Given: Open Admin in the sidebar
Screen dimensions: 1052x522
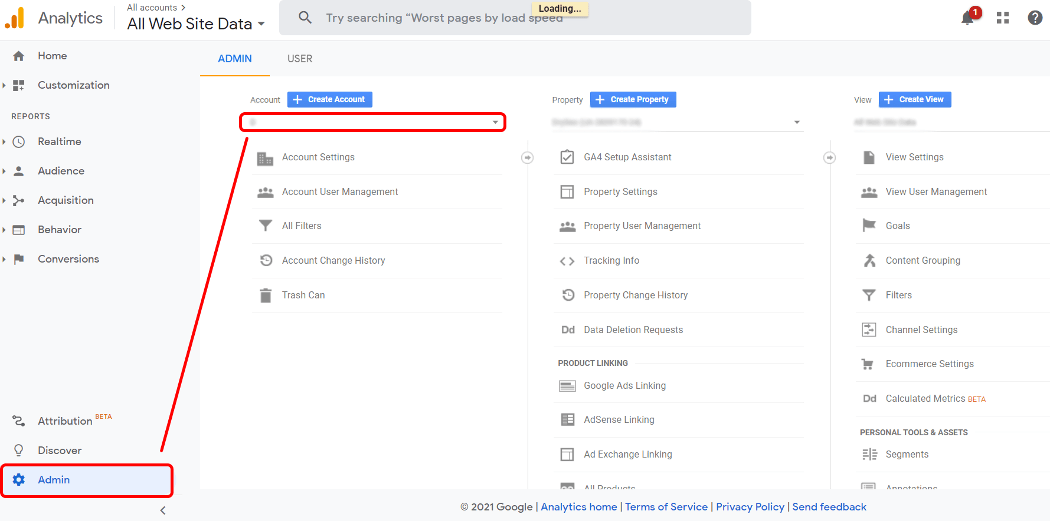Looking at the screenshot, I should click(x=87, y=480).
